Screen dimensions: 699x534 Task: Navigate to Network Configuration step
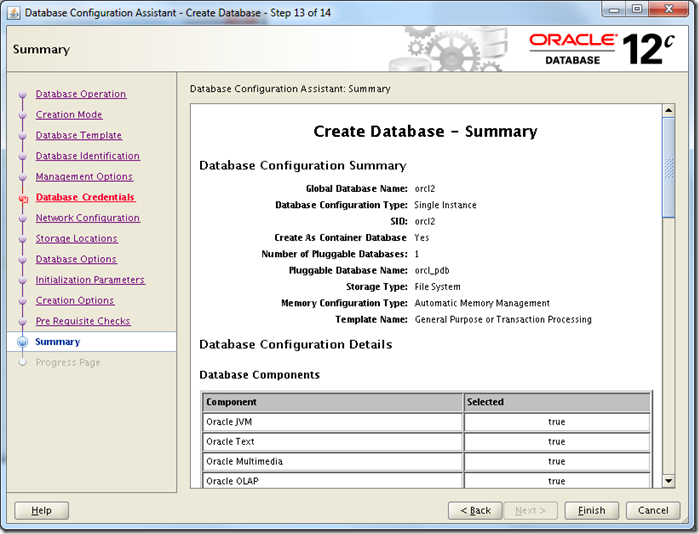click(x=88, y=218)
